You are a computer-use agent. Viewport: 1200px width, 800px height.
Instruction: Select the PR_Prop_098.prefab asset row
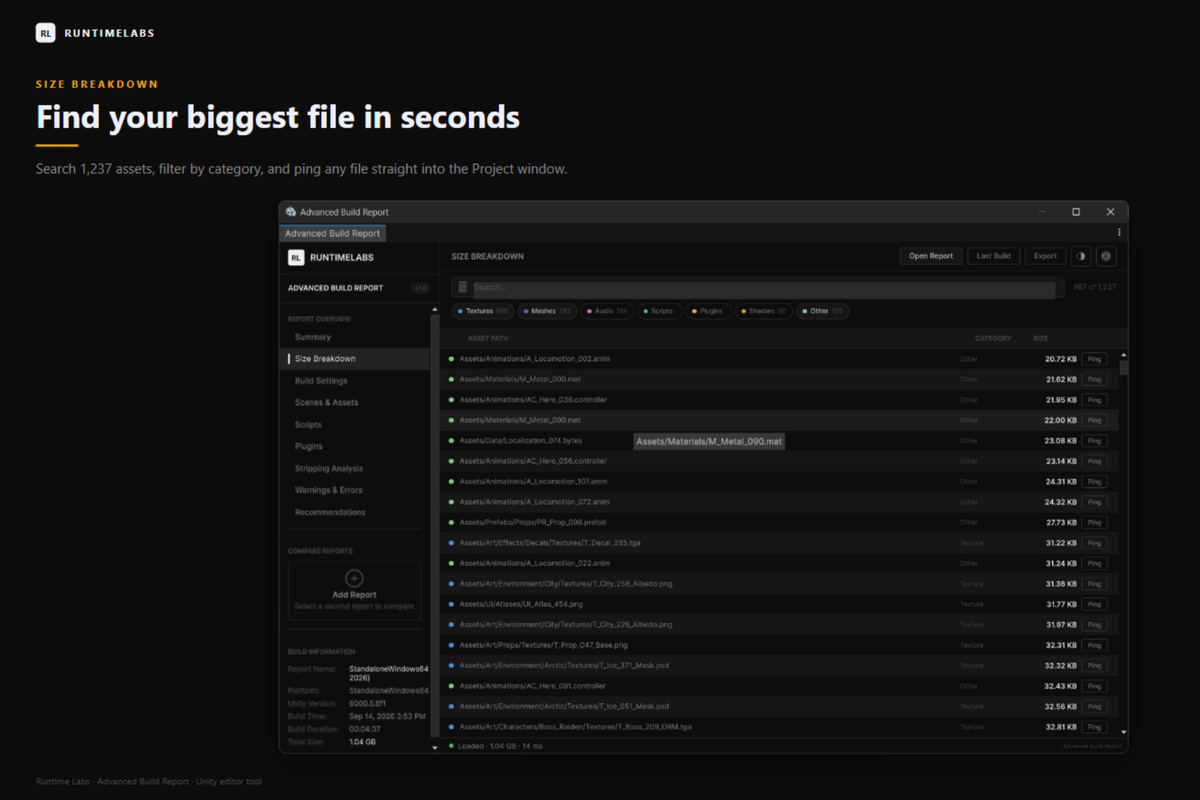[780, 522]
